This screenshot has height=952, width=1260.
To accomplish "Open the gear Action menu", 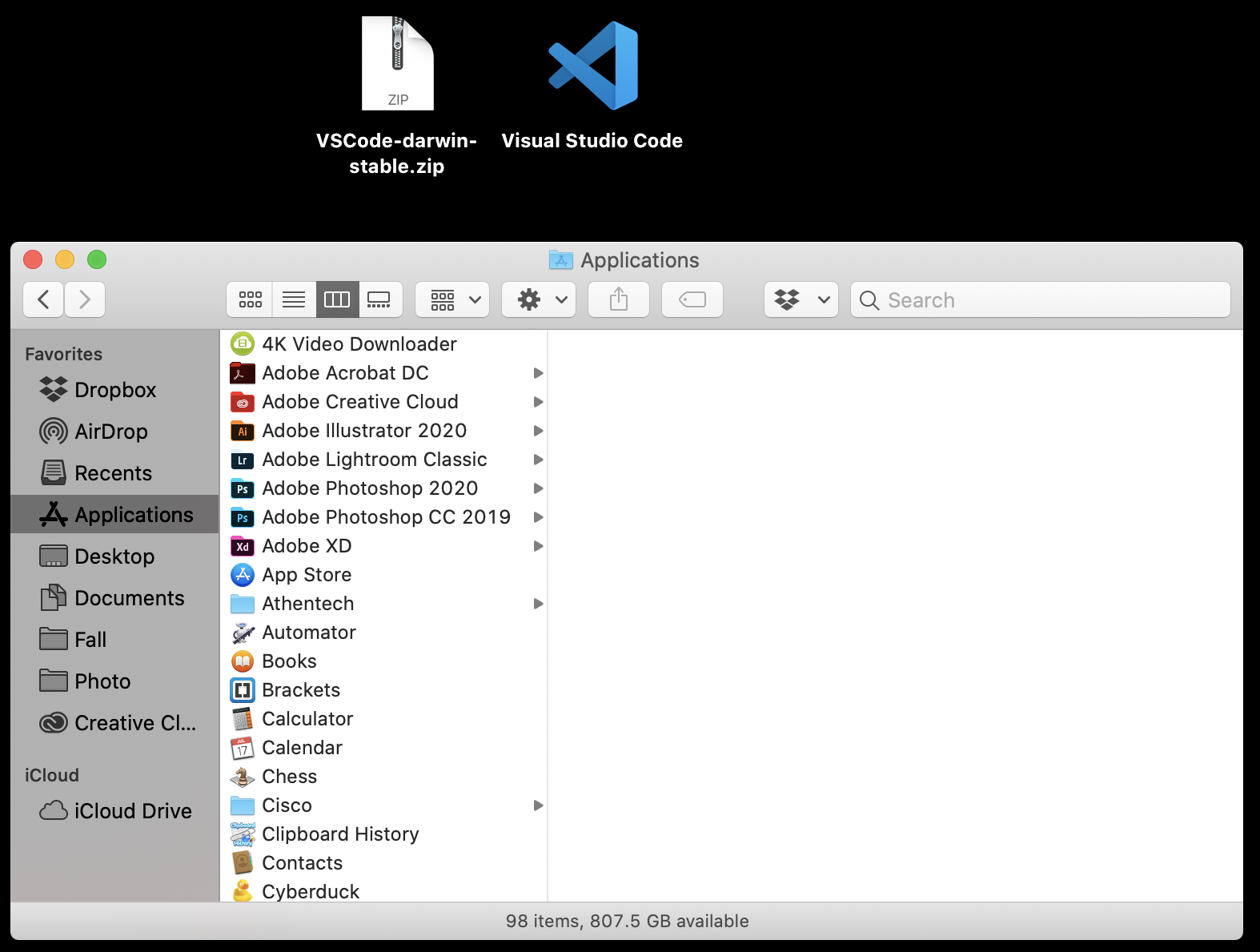I will tap(539, 299).
